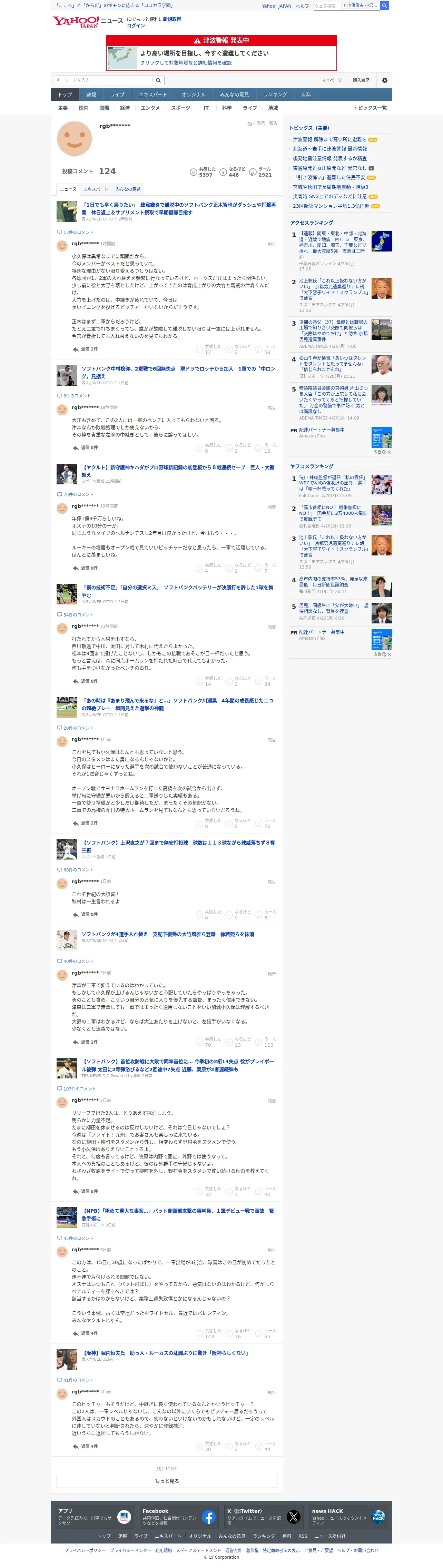Go to the 国際 category in sub-navigation
The image size is (443, 1568).
point(104,108)
